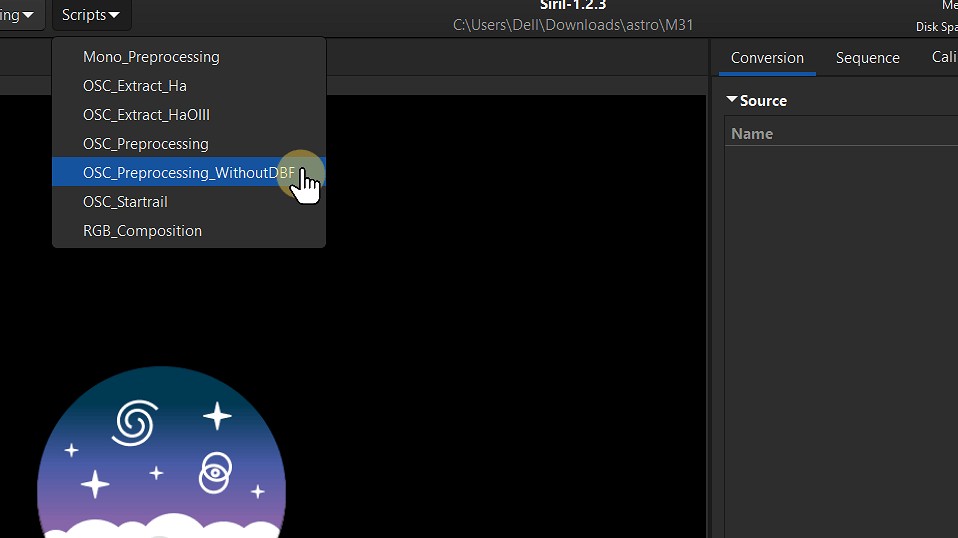This screenshot has width=958, height=538.
Task: Open the Image Processing dropdown at top-left
Action: (18, 15)
